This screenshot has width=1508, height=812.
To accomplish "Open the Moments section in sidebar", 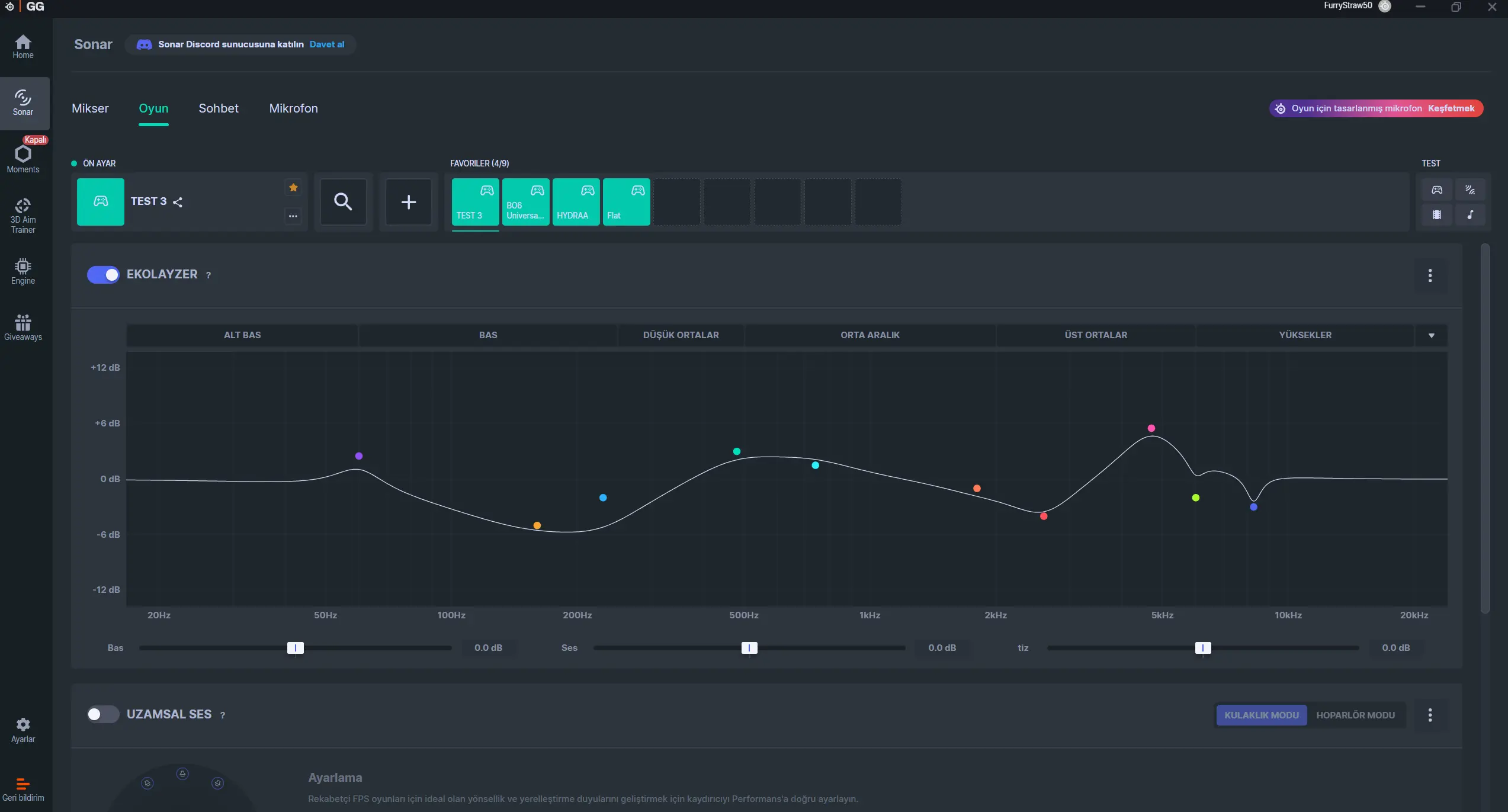I will [23, 159].
